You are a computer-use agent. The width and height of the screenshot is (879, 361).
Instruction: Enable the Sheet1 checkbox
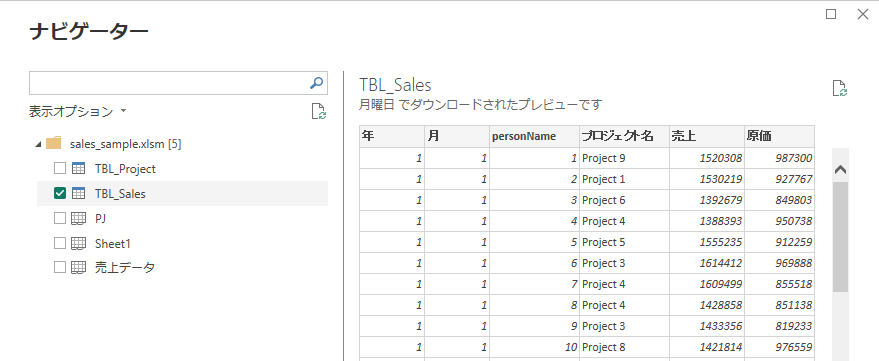point(59,243)
